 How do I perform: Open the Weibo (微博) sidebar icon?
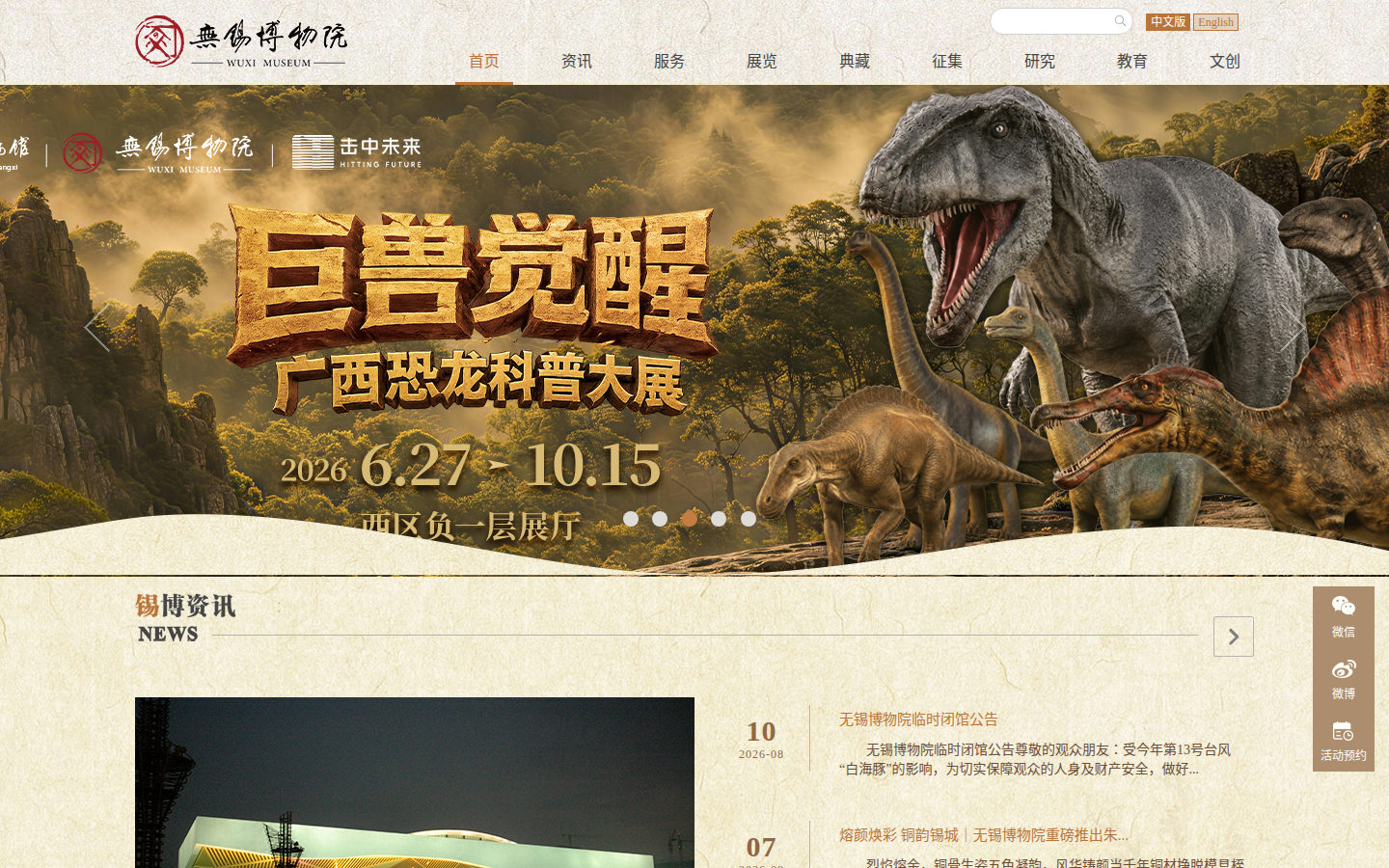1344,679
